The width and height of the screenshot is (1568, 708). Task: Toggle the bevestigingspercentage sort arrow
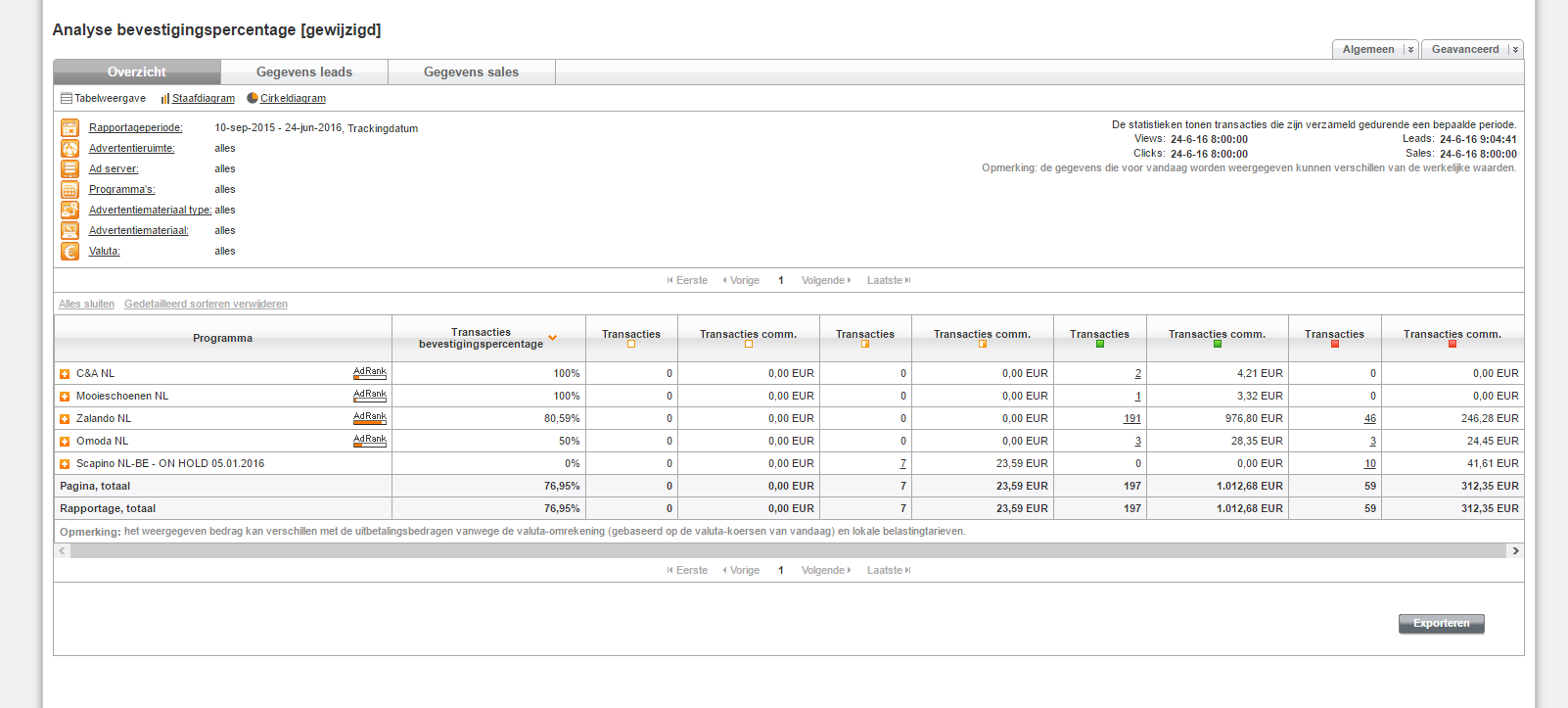553,338
